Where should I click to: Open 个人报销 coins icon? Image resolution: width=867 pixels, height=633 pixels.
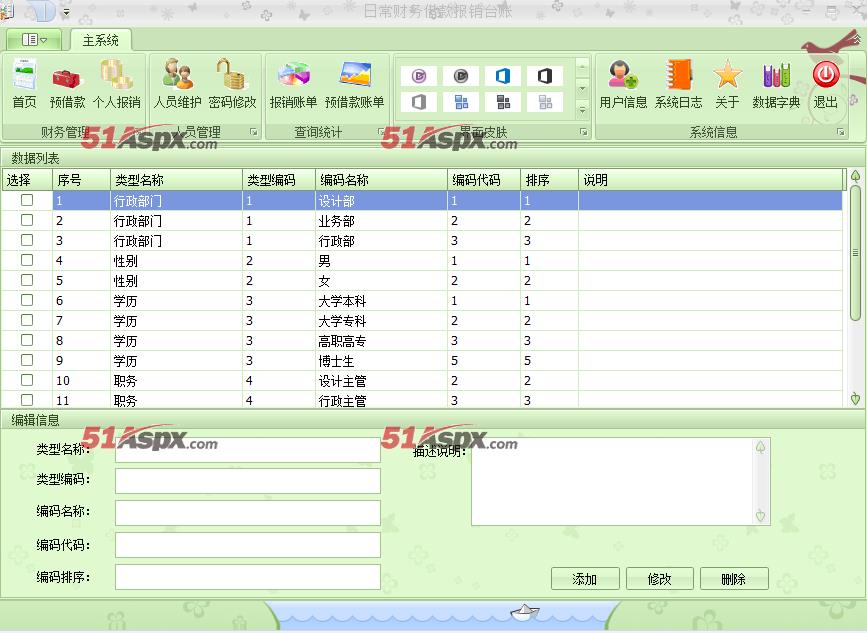(x=116, y=75)
